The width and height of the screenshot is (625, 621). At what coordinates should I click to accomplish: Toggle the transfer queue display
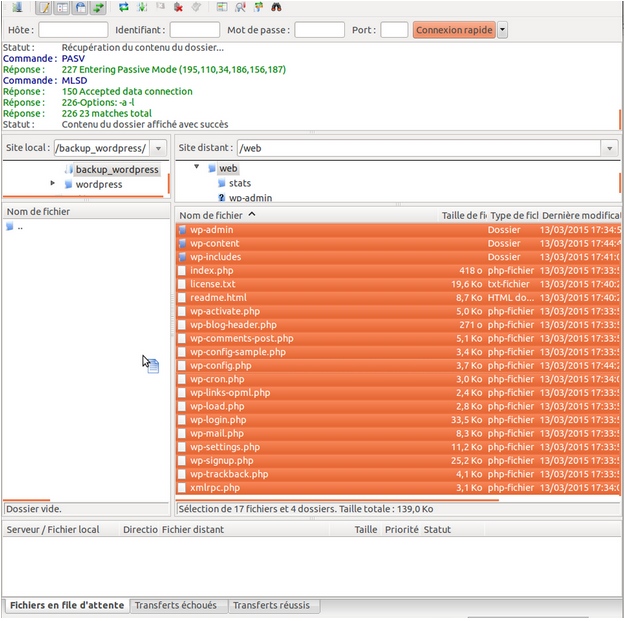[98, 7]
